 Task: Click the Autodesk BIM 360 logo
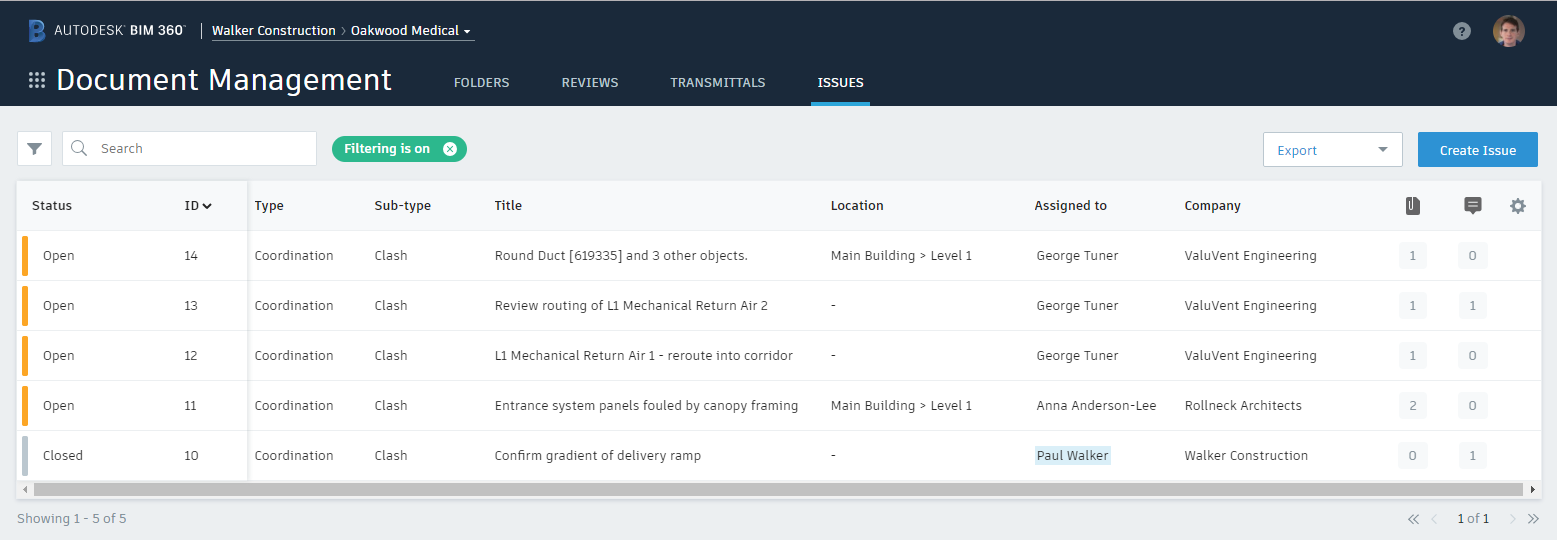[106, 31]
